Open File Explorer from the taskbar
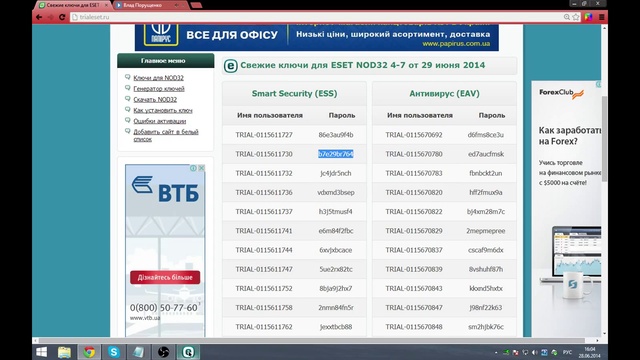This screenshot has width=640, height=360. pos(64,352)
